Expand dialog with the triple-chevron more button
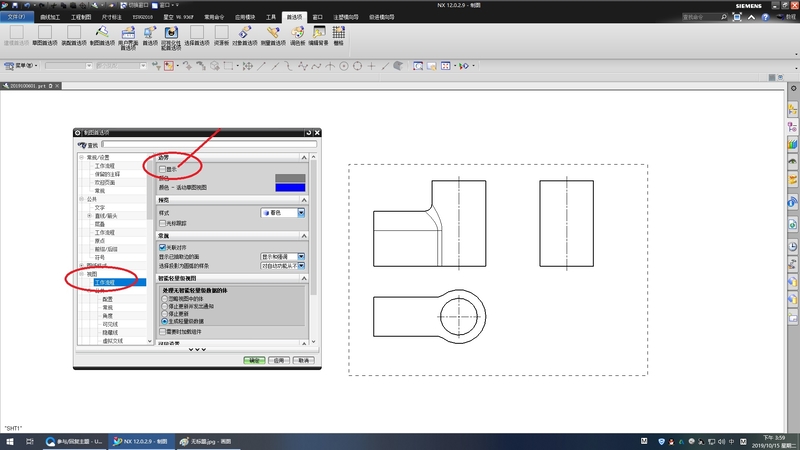This screenshot has width=800, height=450. click(197, 349)
